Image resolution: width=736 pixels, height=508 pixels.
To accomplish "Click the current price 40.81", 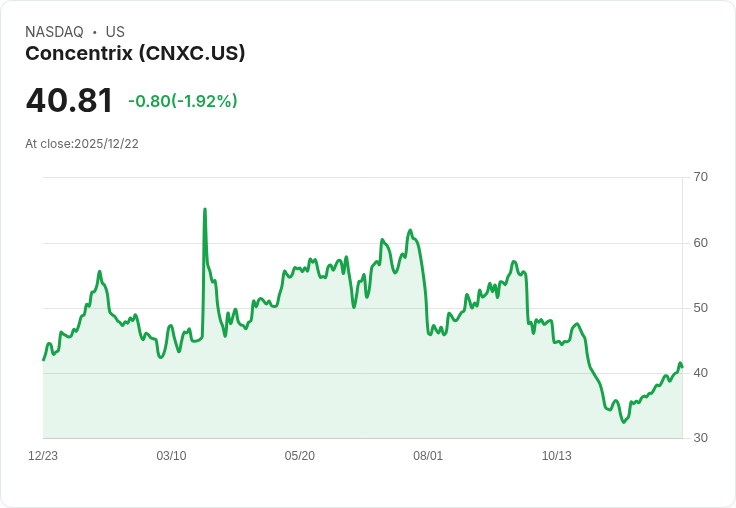I will point(69,100).
